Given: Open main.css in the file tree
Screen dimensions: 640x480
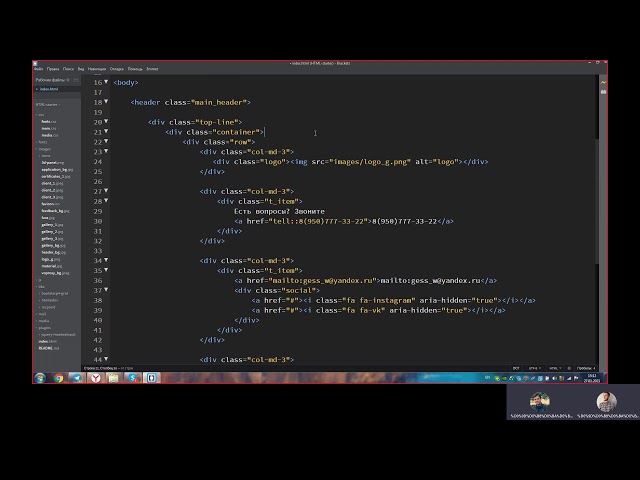Looking at the screenshot, I should (x=49, y=129).
